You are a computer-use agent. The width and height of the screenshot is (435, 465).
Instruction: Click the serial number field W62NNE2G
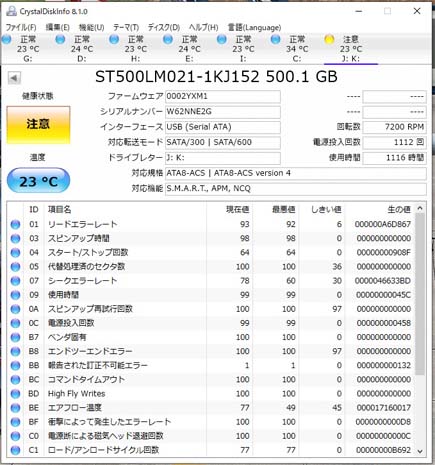pyautogui.click(x=223, y=112)
